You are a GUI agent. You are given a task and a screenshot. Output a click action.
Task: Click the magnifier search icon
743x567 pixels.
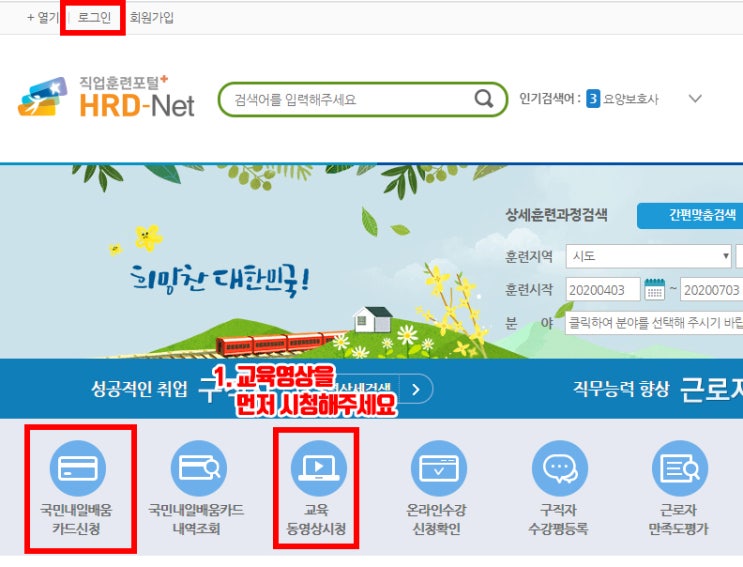pos(484,99)
